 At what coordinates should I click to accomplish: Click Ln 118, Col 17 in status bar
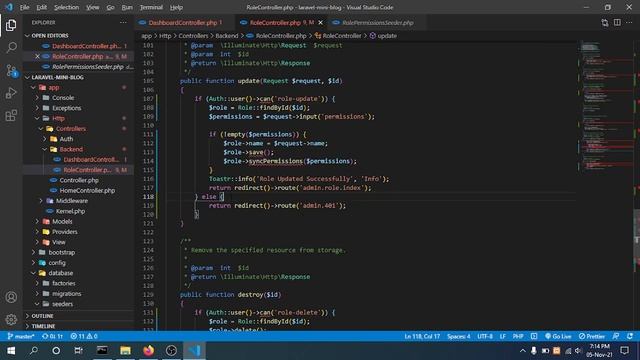(422, 336)
